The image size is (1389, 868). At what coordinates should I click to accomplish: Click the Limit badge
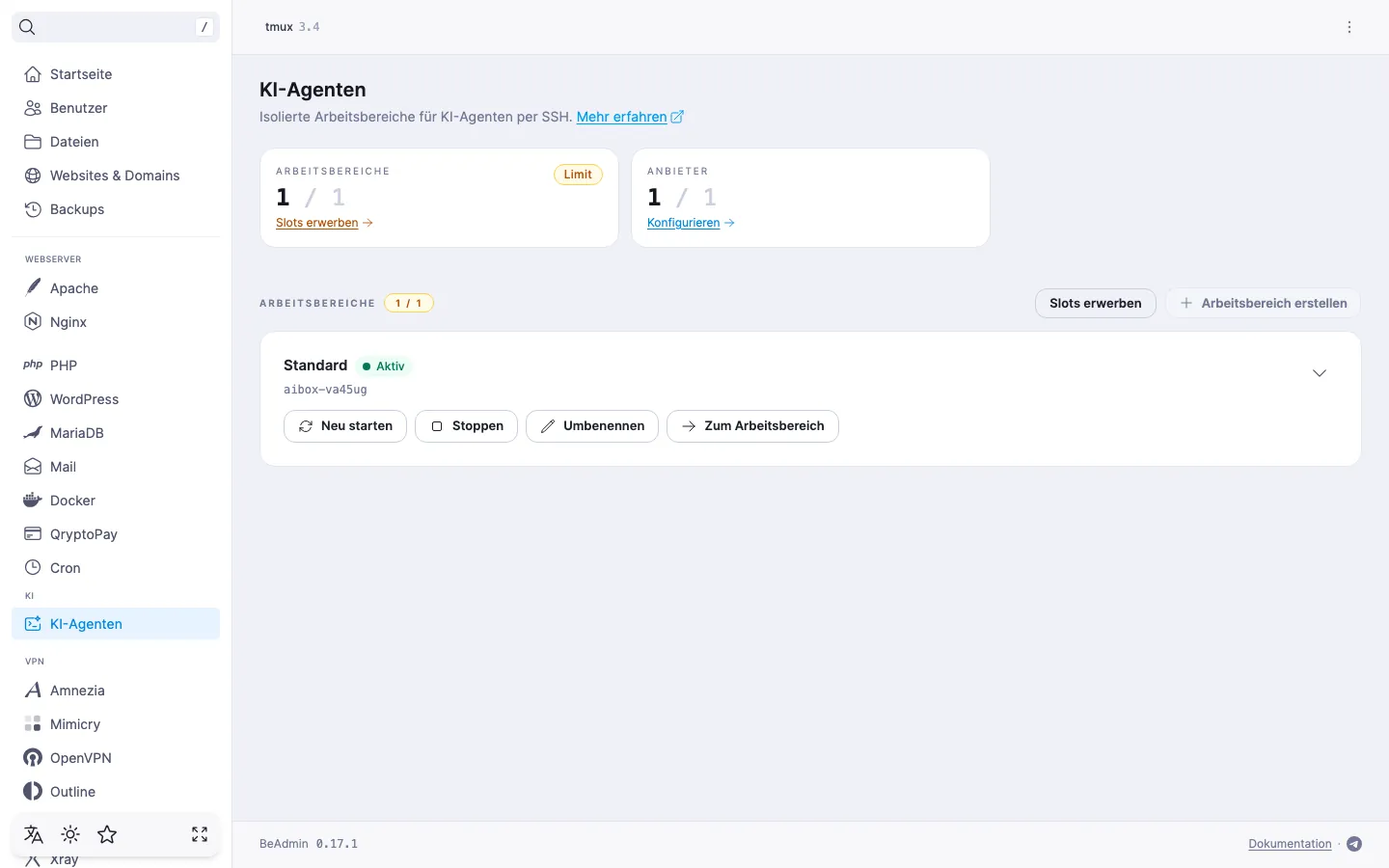click(x=578, y=175)
